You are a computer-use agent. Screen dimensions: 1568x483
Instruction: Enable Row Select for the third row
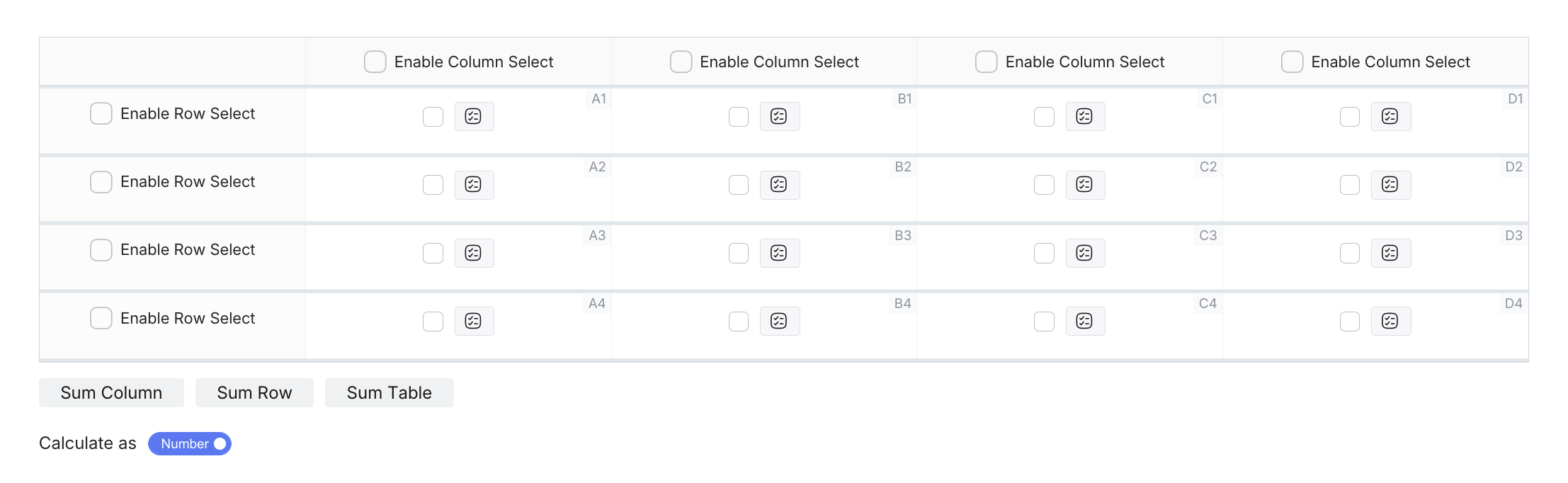tap(101, 250)
